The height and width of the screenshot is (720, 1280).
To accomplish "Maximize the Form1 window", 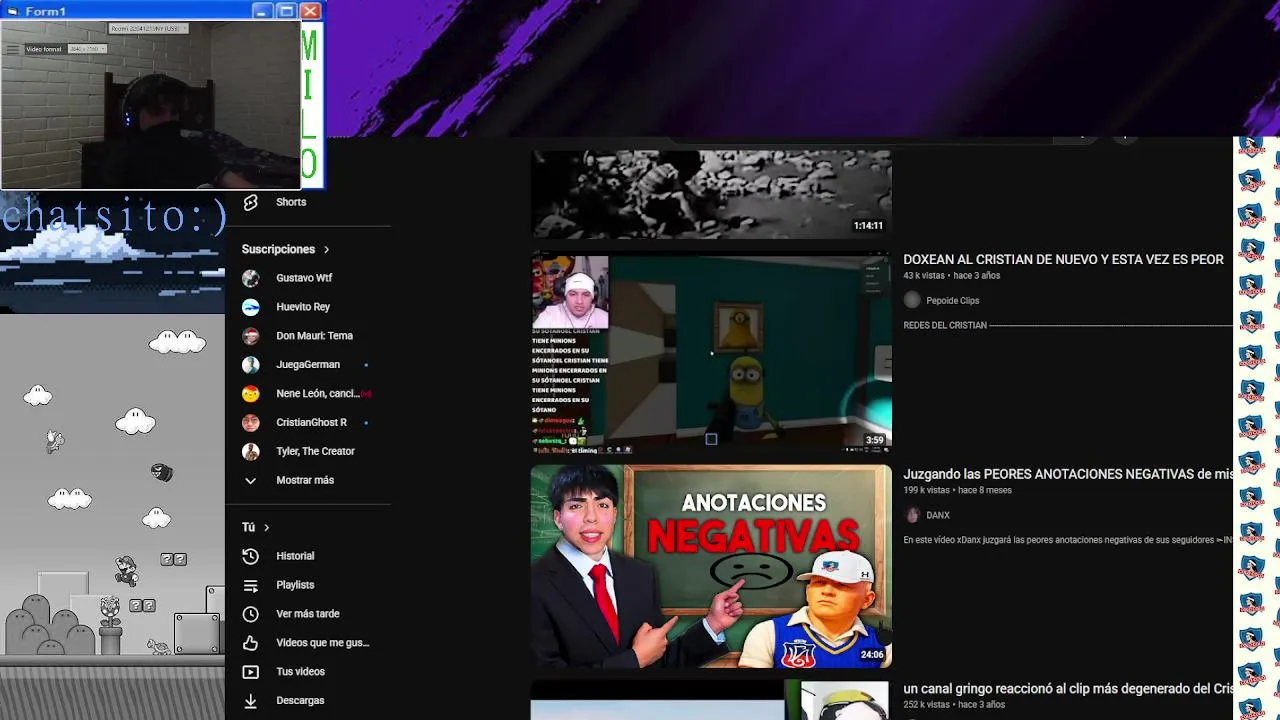I will [x=286, y=11].
